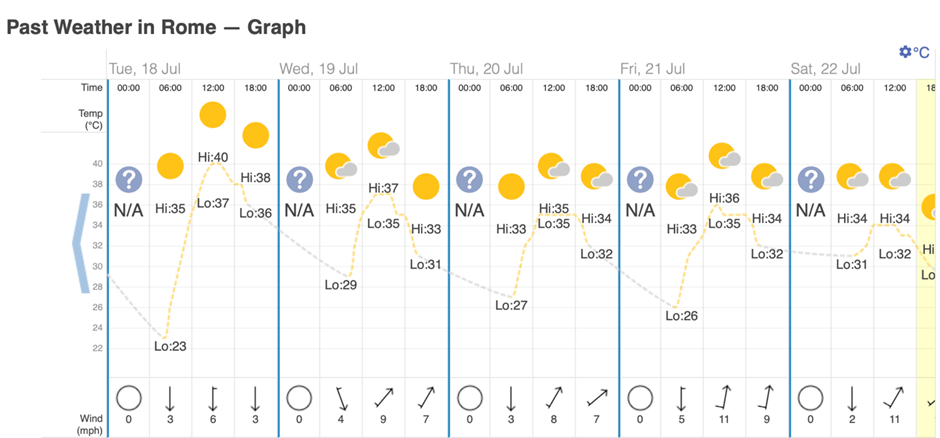Click Tuesday 12:00 sunny weather icon
940x438 pixels.
pyautogui.click(x=212, y=115)
